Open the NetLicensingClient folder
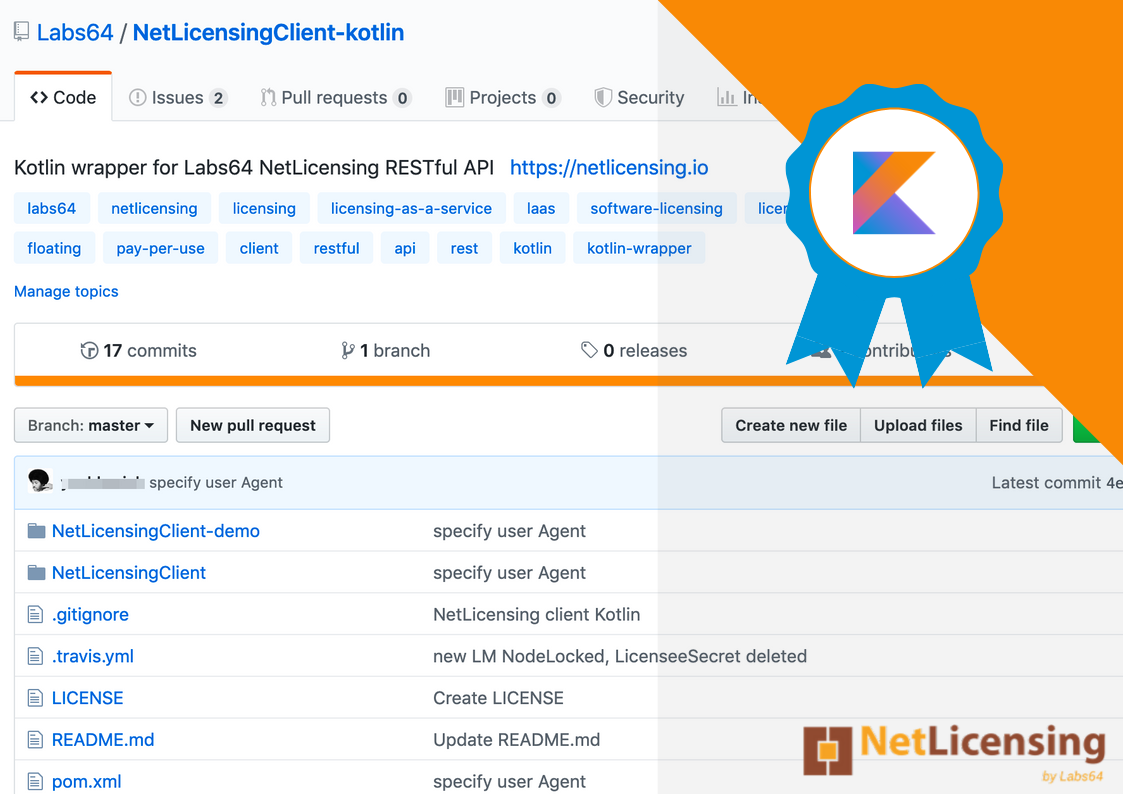 point(129,572)
